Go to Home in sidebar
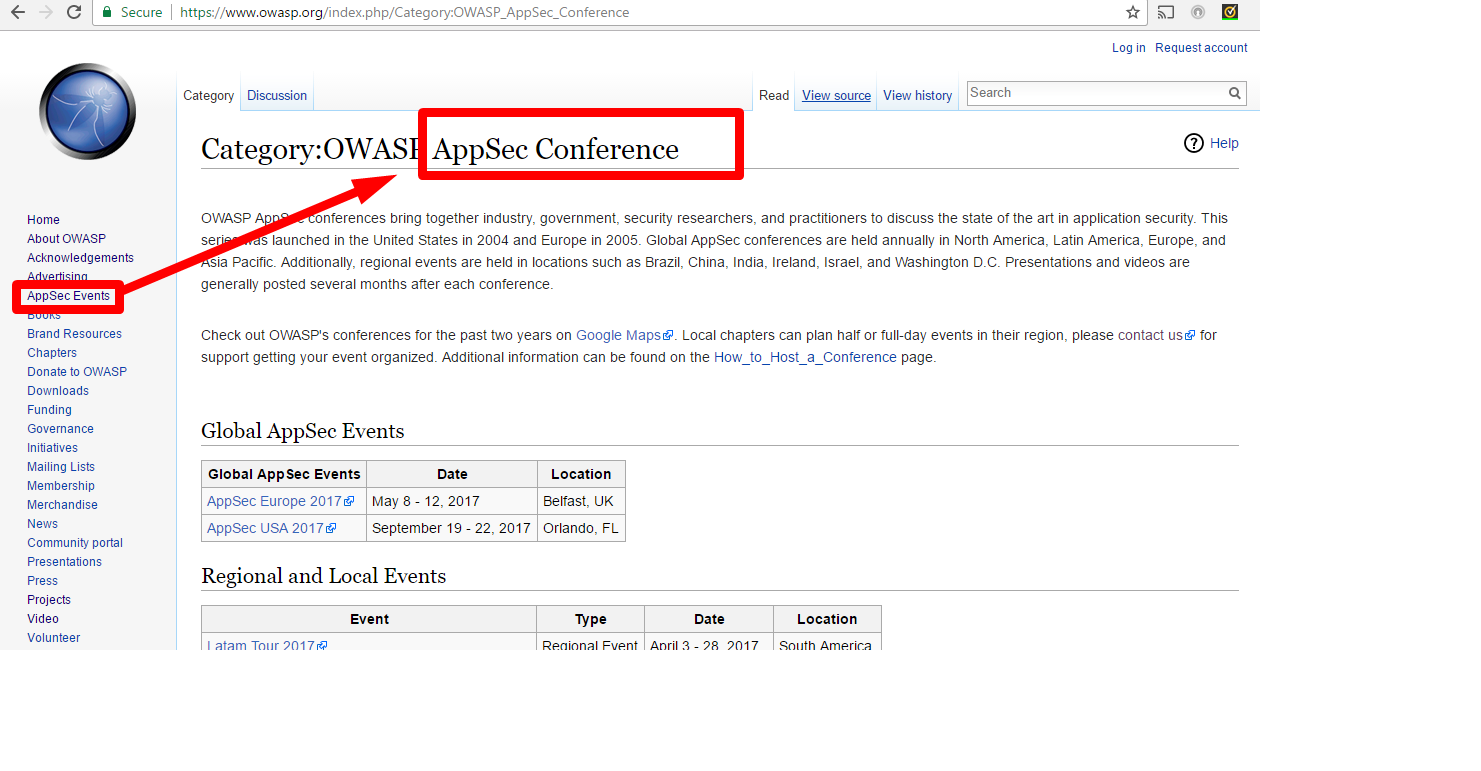 point(43,220)
